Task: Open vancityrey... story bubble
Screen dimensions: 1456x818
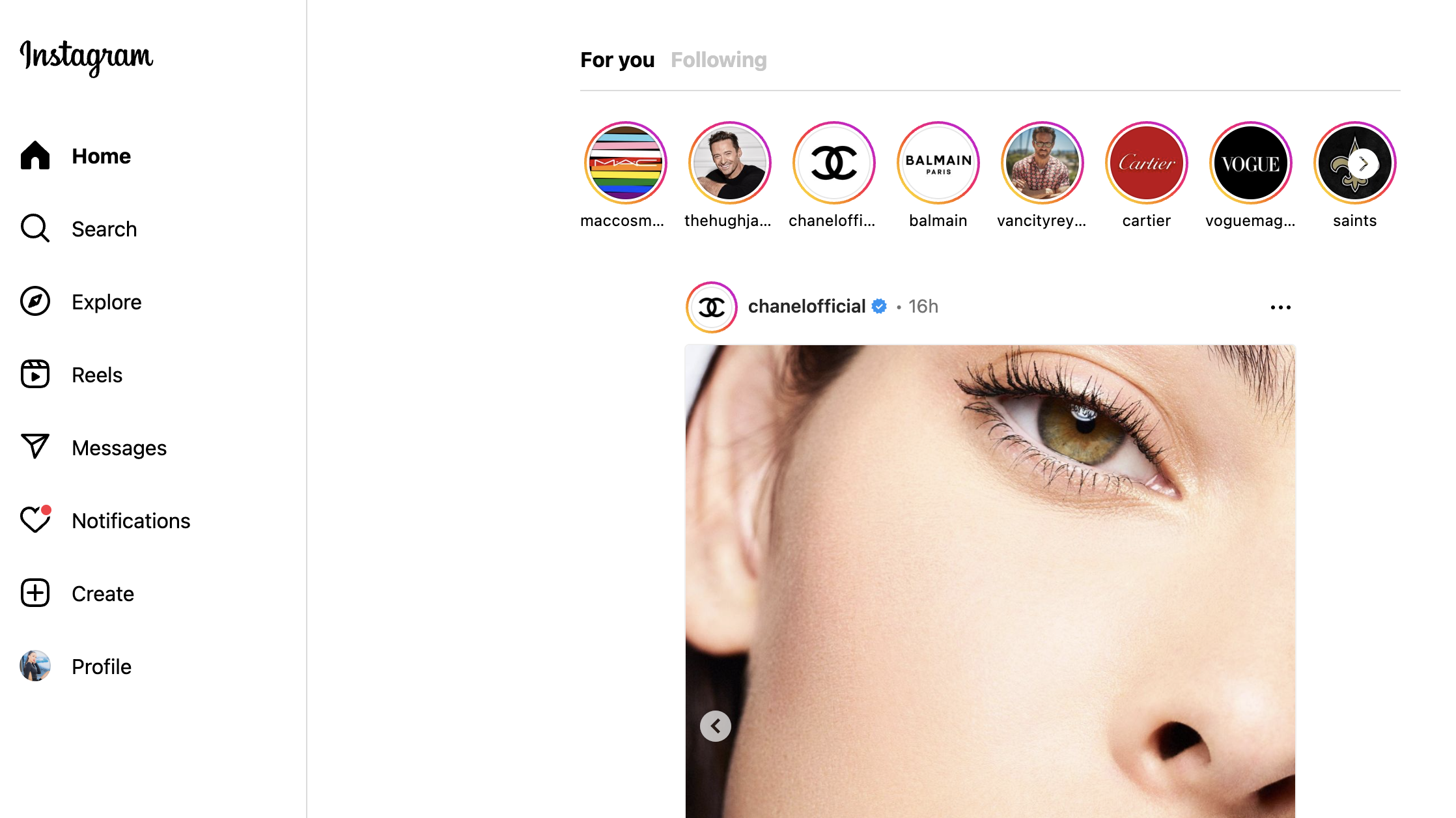Action: point(1042,164)
